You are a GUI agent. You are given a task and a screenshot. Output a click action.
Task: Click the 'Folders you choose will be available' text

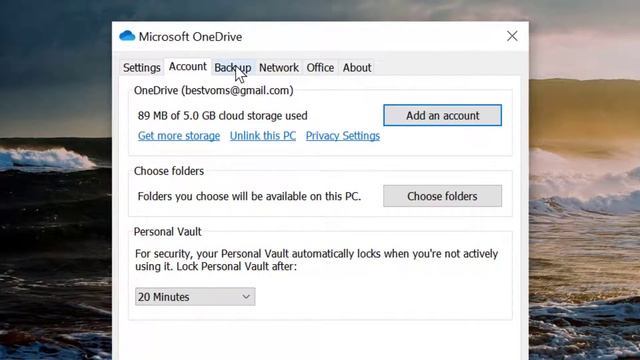[x=249, y=197]
